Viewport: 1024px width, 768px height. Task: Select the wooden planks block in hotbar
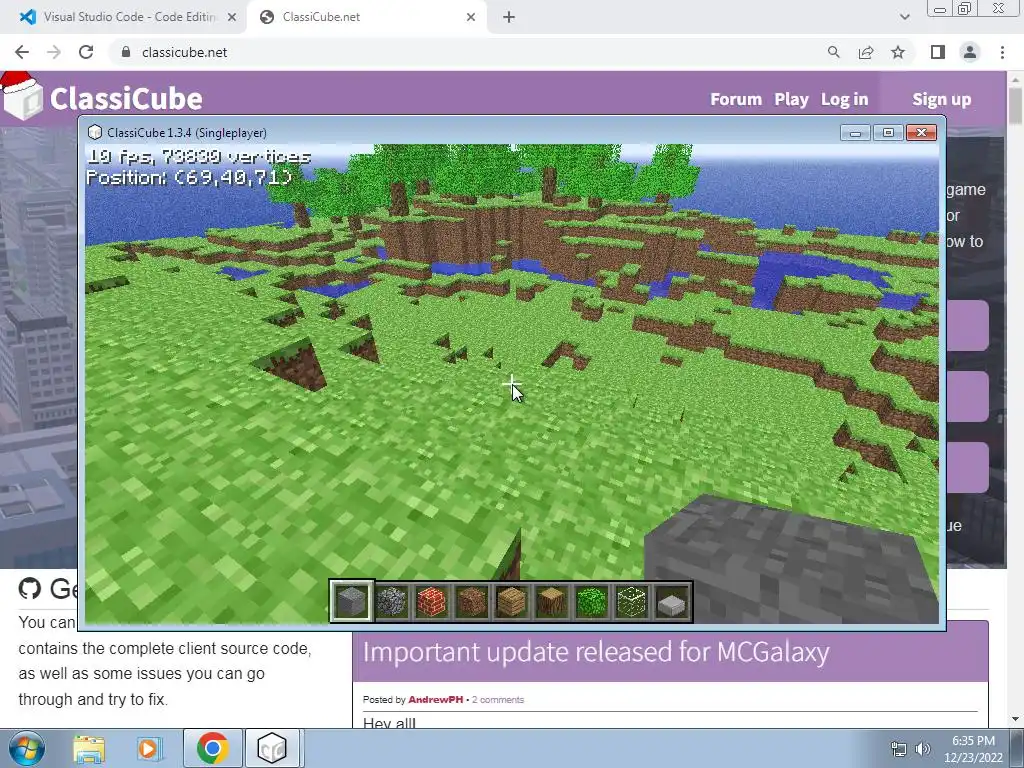pyautogui.click(x=511, y=601)
